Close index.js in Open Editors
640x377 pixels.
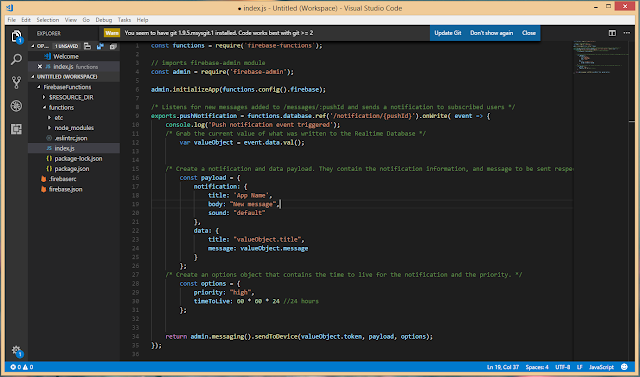[40, 67]
